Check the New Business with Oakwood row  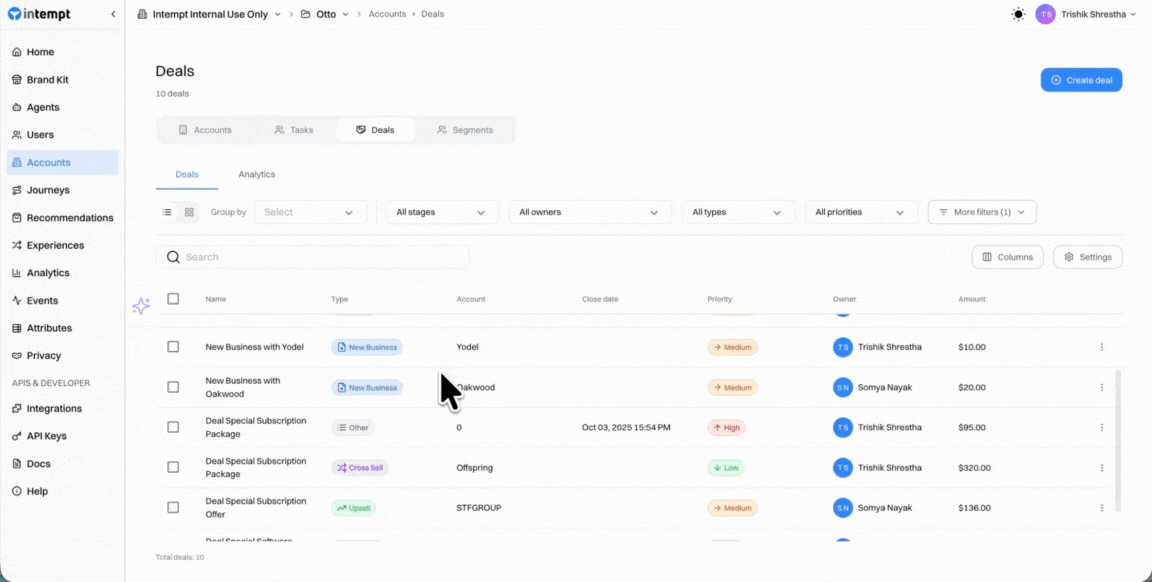click(173, 387)
